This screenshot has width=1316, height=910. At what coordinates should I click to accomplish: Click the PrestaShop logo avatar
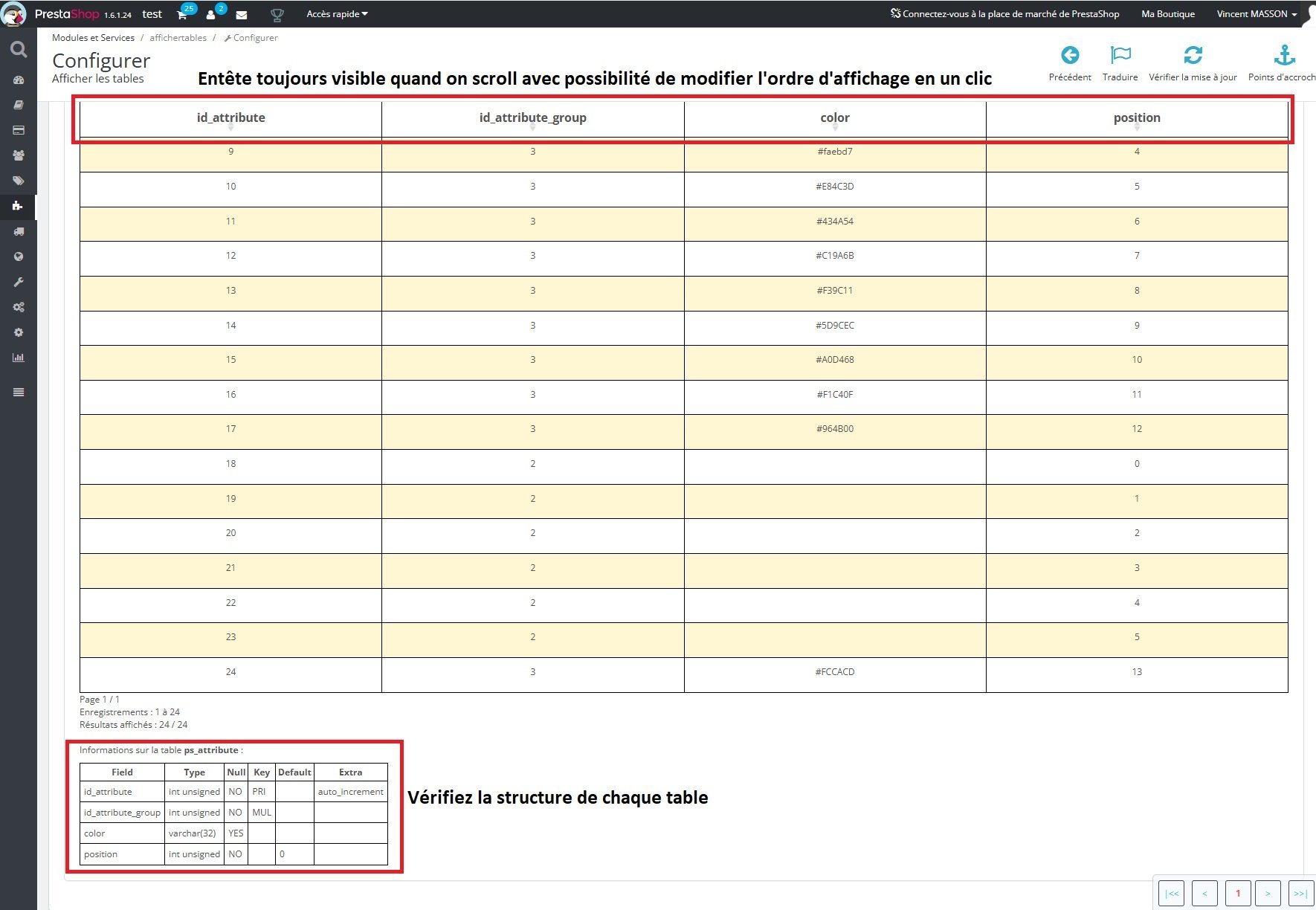point(14,13)
